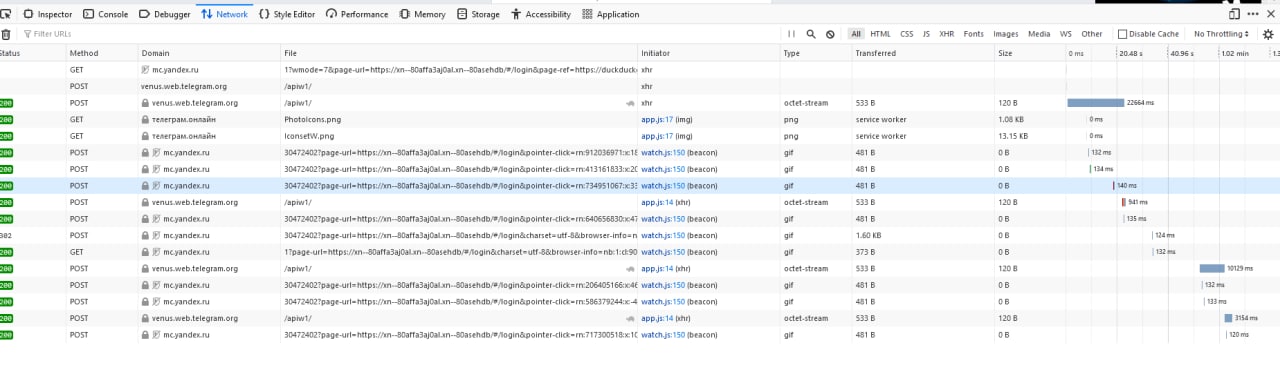Switch to the Storage tab
Screen dimensions: 1280x392
tap(478, 14)
